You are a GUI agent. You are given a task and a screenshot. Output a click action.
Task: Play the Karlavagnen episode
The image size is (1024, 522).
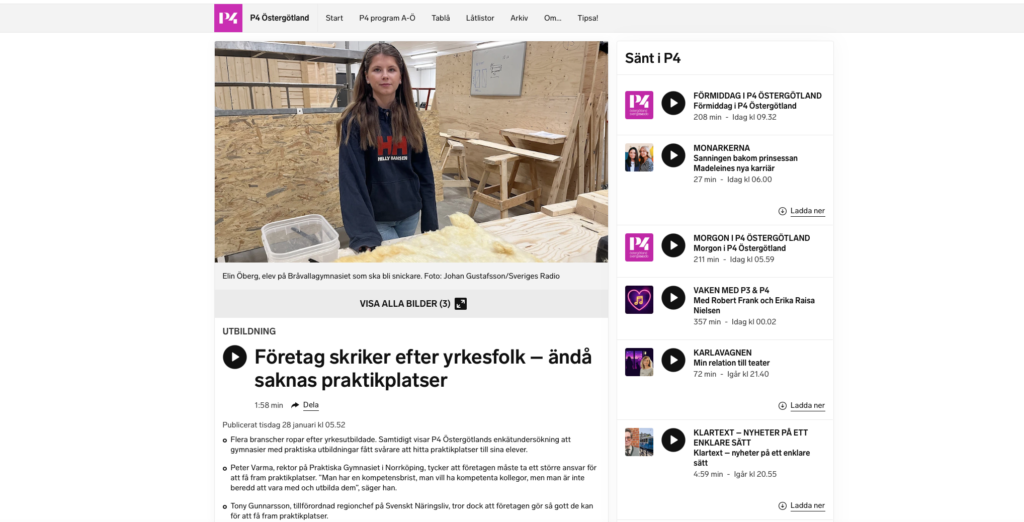(673, 360)
